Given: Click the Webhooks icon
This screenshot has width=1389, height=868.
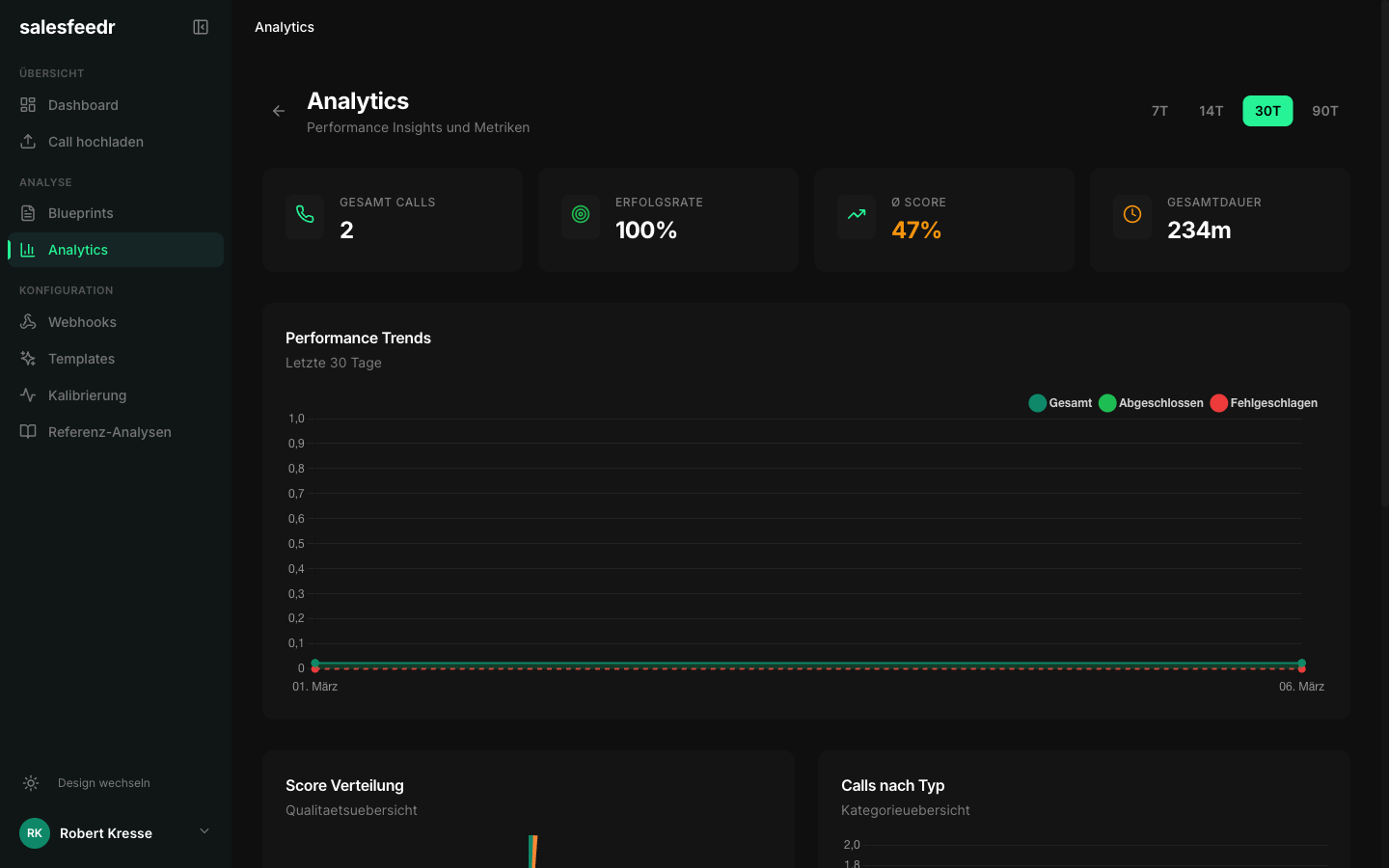Looking at the screenshot, I should [30, 322].
